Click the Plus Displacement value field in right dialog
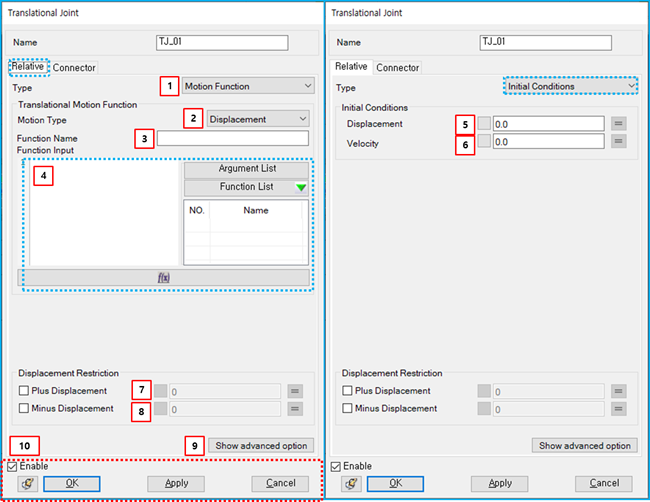Viewport: 650px width, 502px height. click(548, 391)
